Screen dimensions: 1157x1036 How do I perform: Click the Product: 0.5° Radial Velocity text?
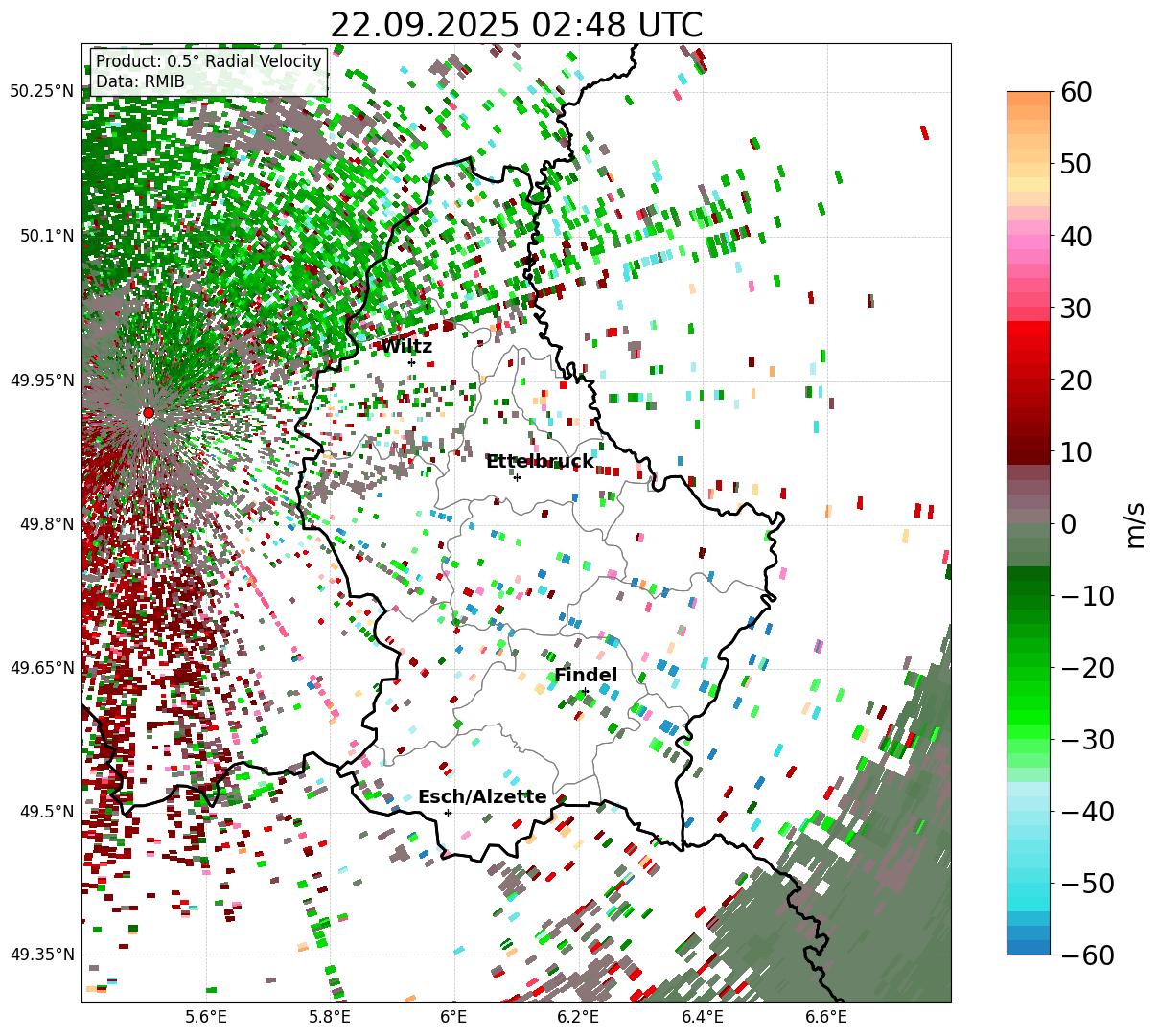[209, 61]
